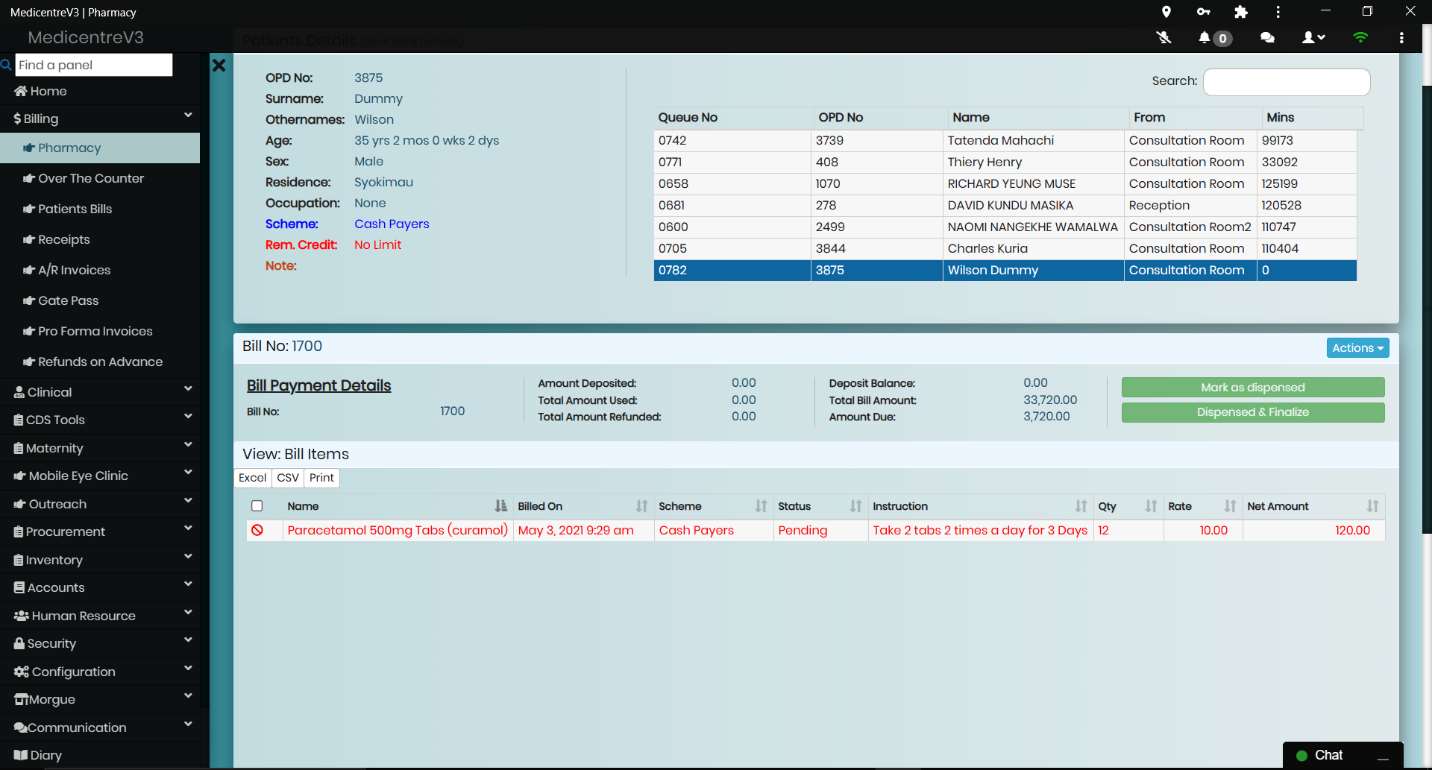This screenshot has width=1432, height=770.
Task: Click the password key icon in the title bar
Action: [1203, 12]
